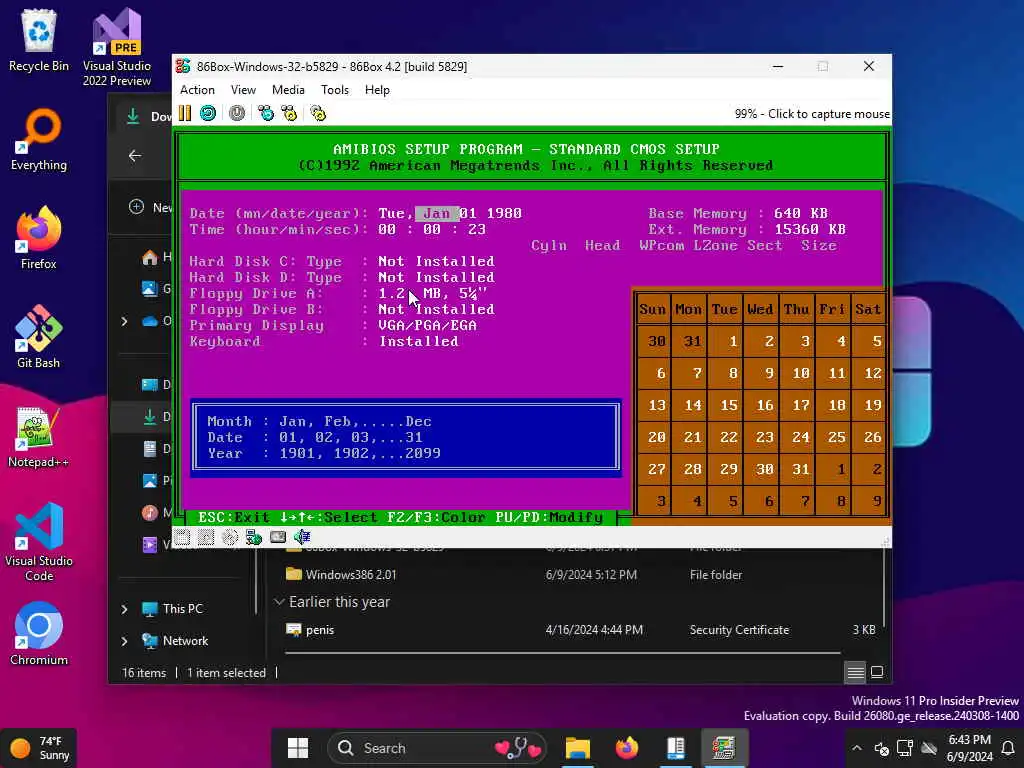Select Network in the navigation pane
This screenshot has height=768, width=1024.
(x=174, y=641)
